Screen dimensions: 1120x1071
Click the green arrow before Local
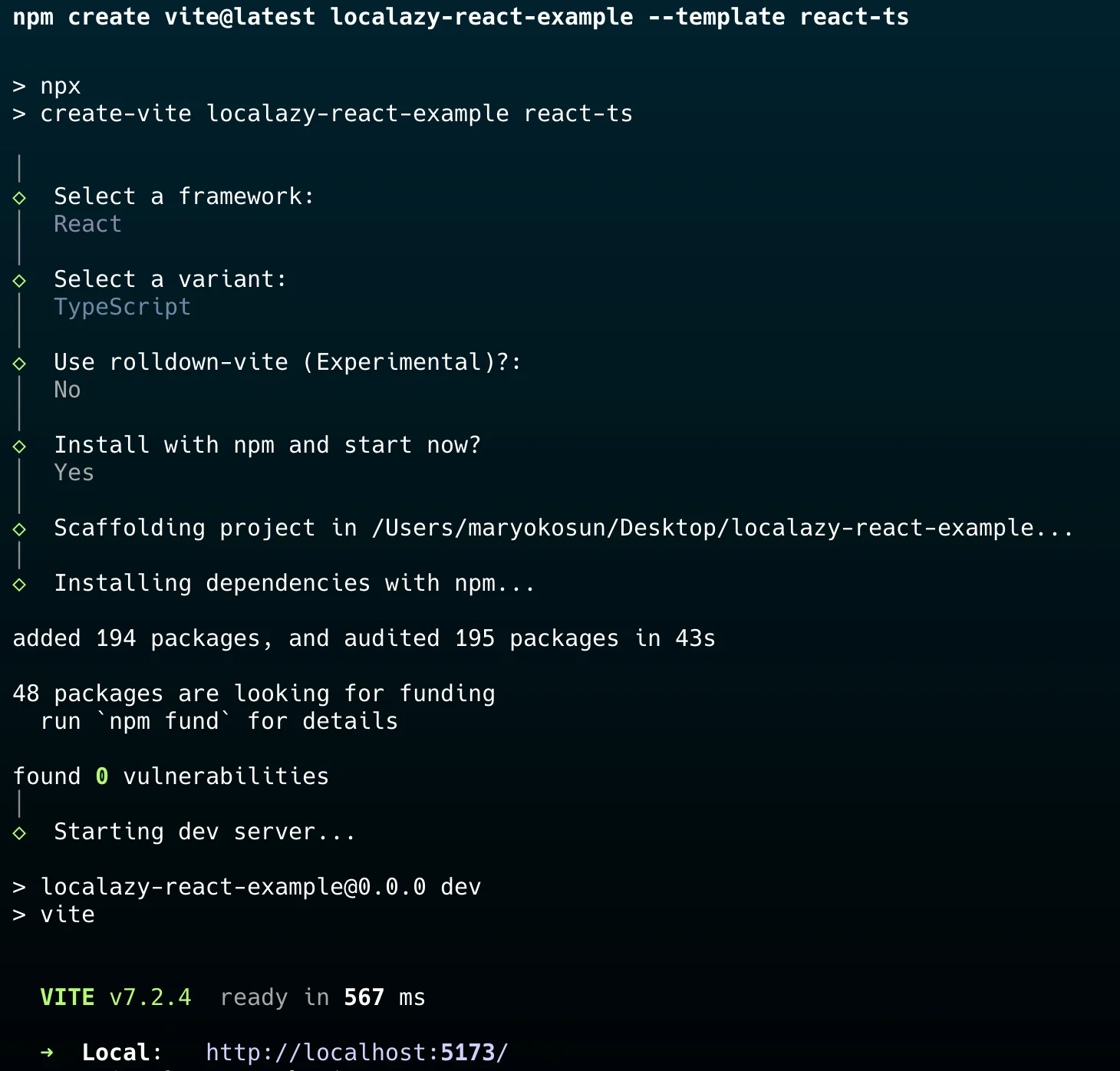tap(47, 1053)
